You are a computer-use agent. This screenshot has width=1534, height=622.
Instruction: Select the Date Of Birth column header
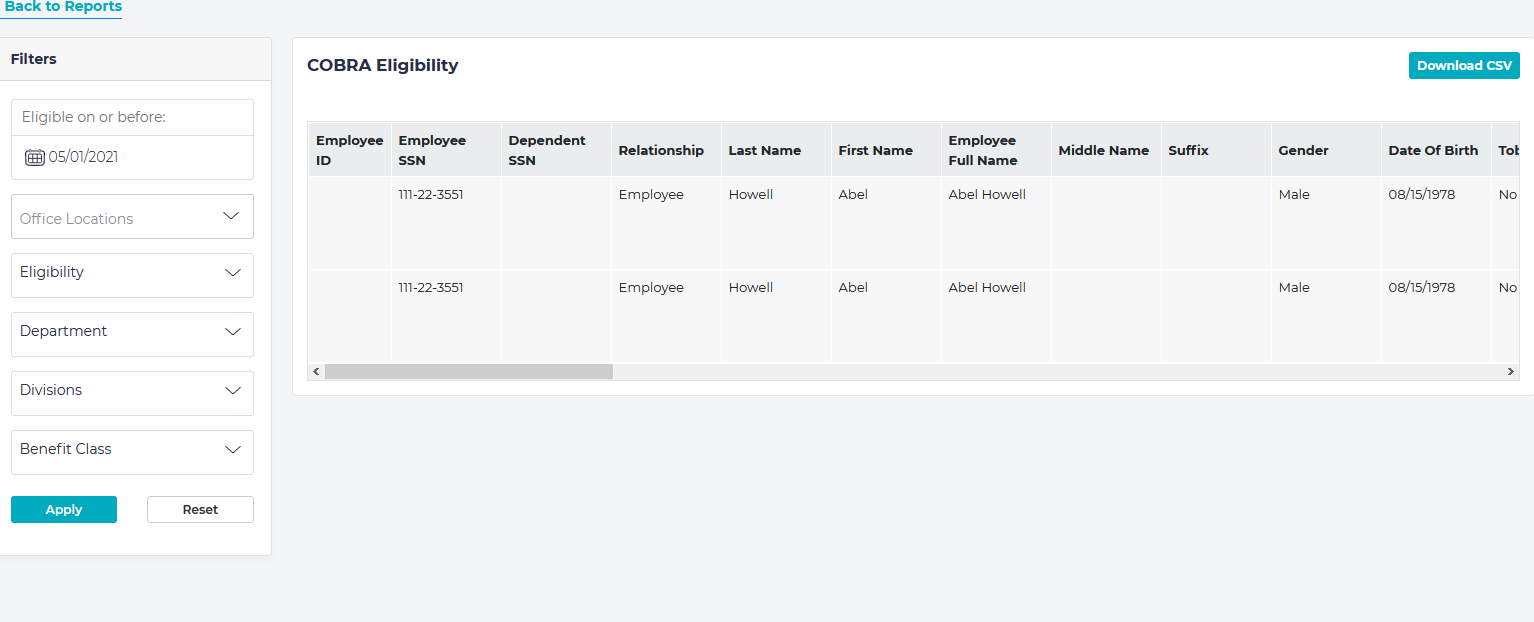[x=1432, y=150]
